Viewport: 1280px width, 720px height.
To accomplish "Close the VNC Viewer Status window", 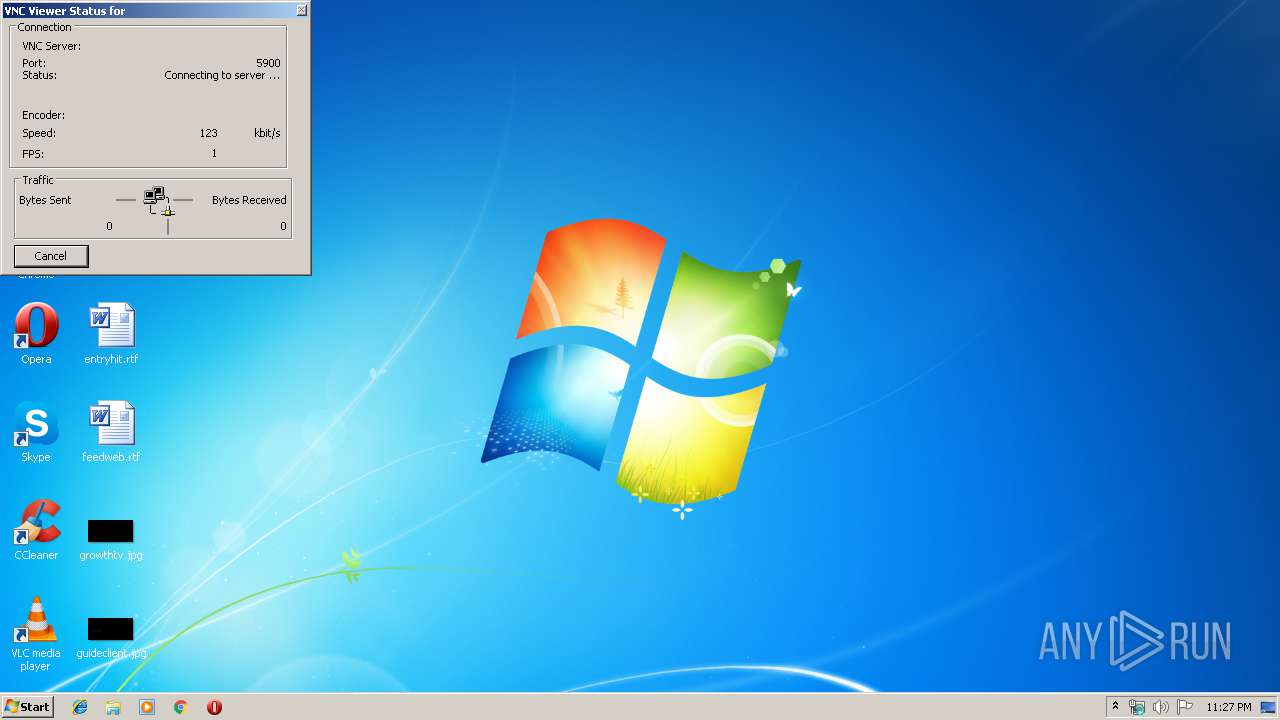I will [x=302, y=10].
